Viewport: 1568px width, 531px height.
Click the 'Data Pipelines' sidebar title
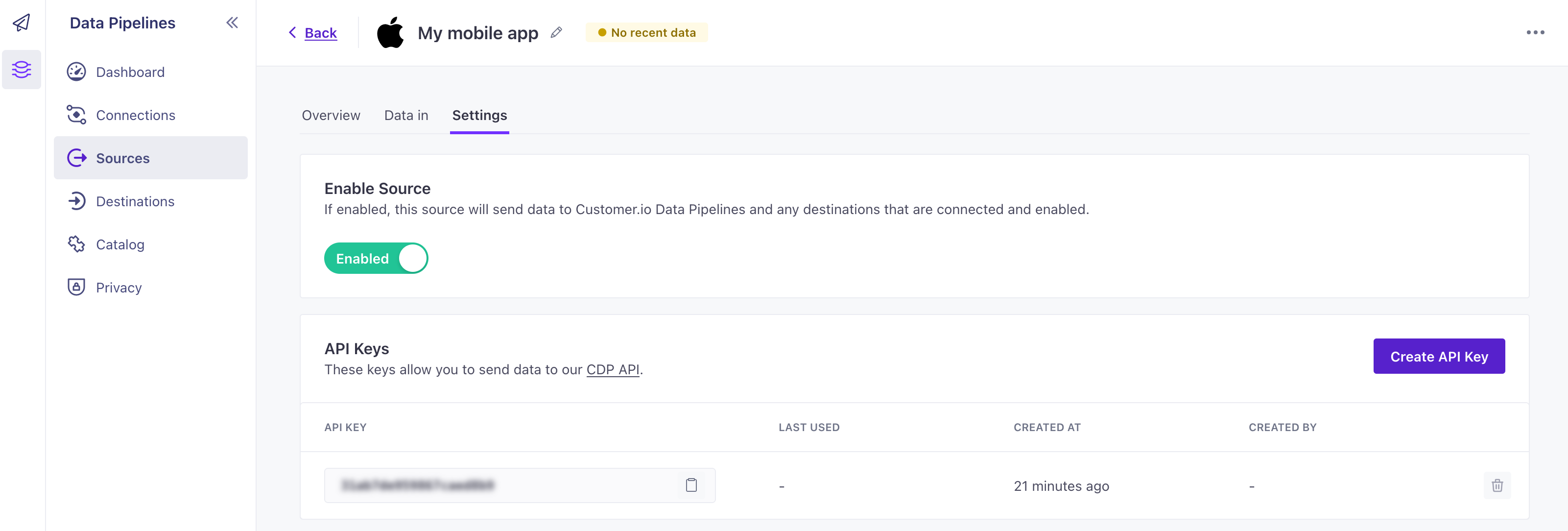122,23
